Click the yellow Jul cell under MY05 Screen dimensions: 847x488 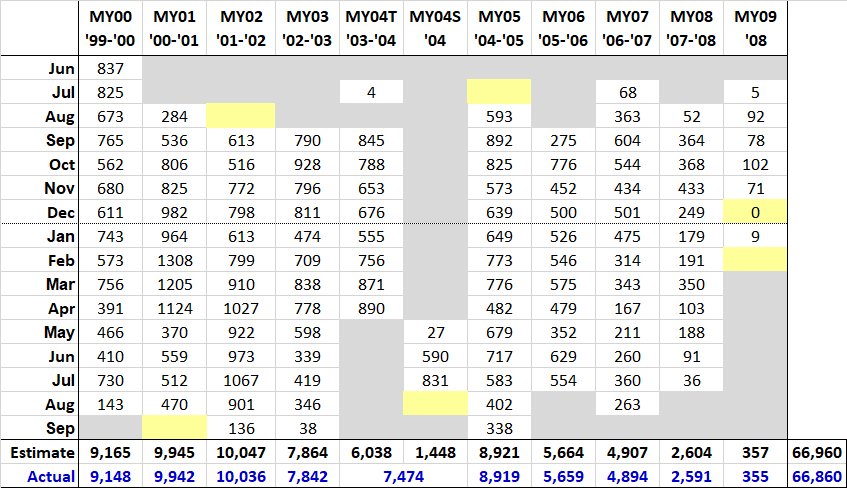coord(499,92)
